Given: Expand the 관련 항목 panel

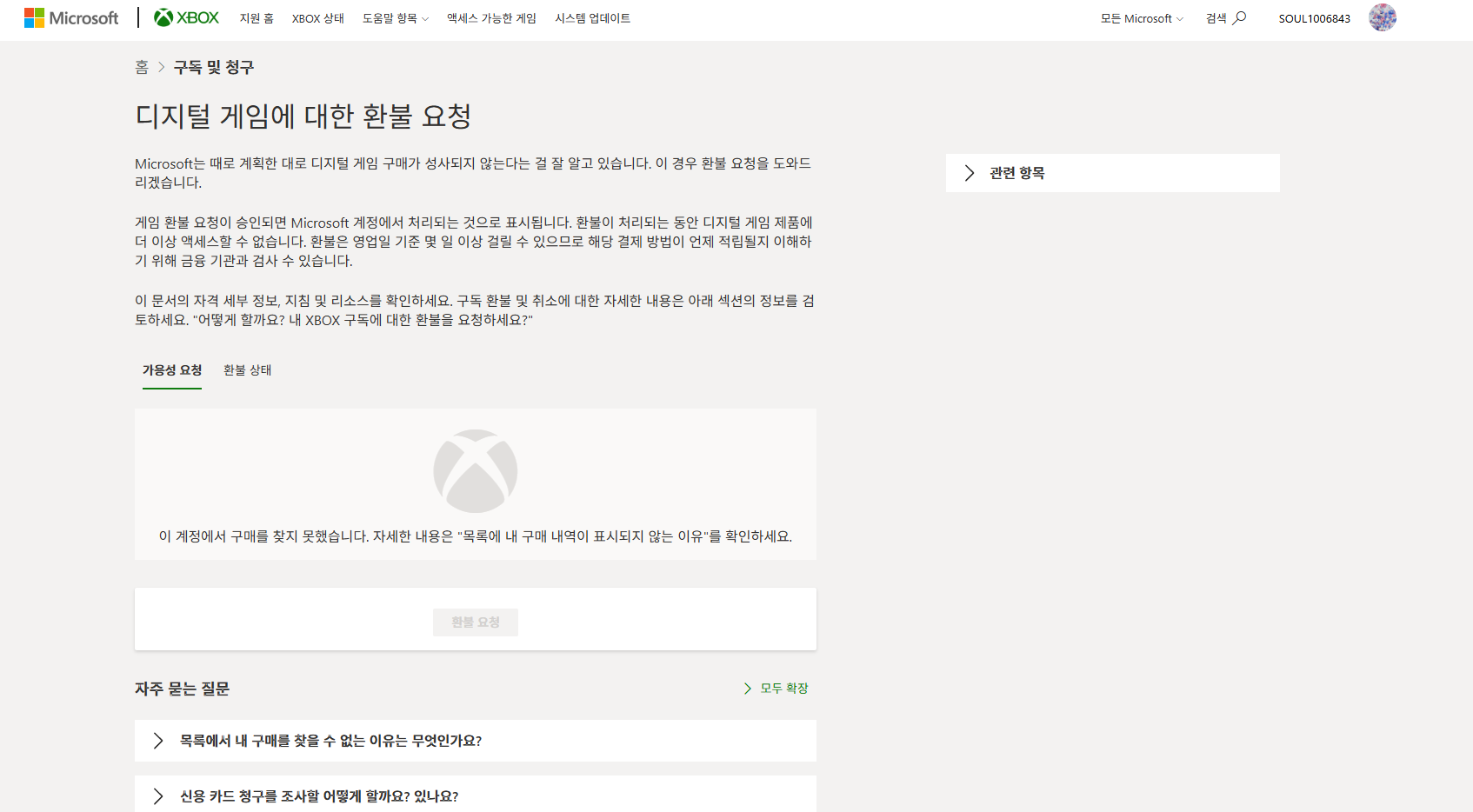Looking at the screenshot, I should (1112, 173).
